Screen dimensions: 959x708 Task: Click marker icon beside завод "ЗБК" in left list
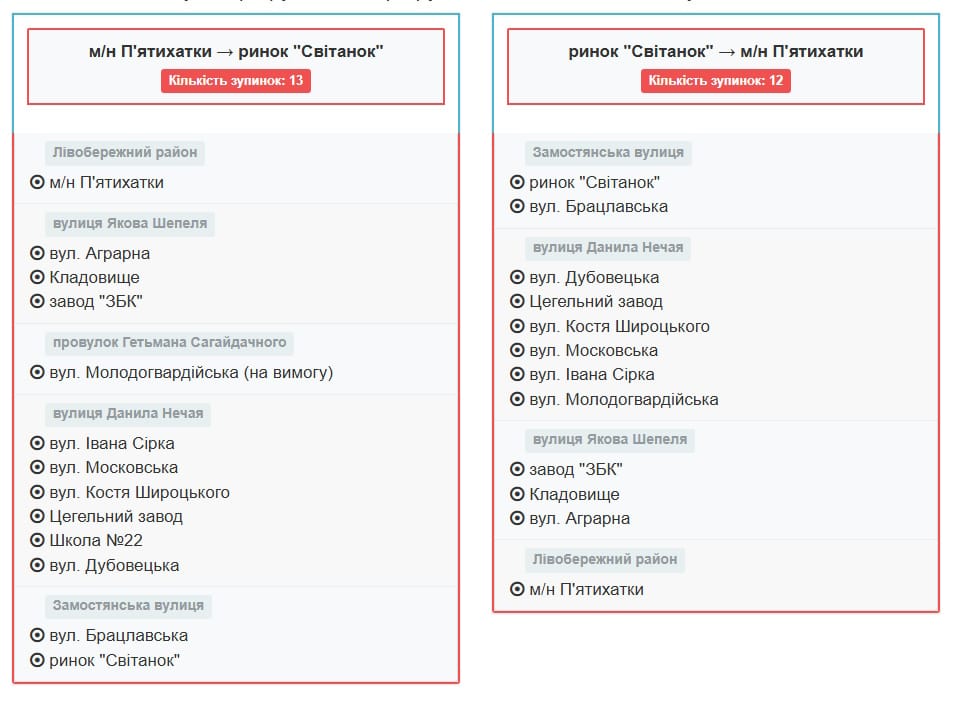point(37,302)
